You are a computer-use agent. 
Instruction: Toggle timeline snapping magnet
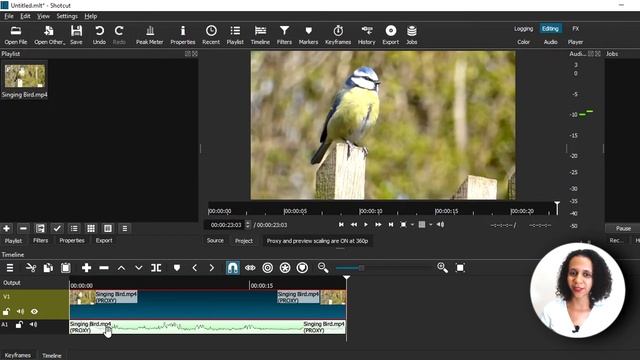click(x=233, y=268)
